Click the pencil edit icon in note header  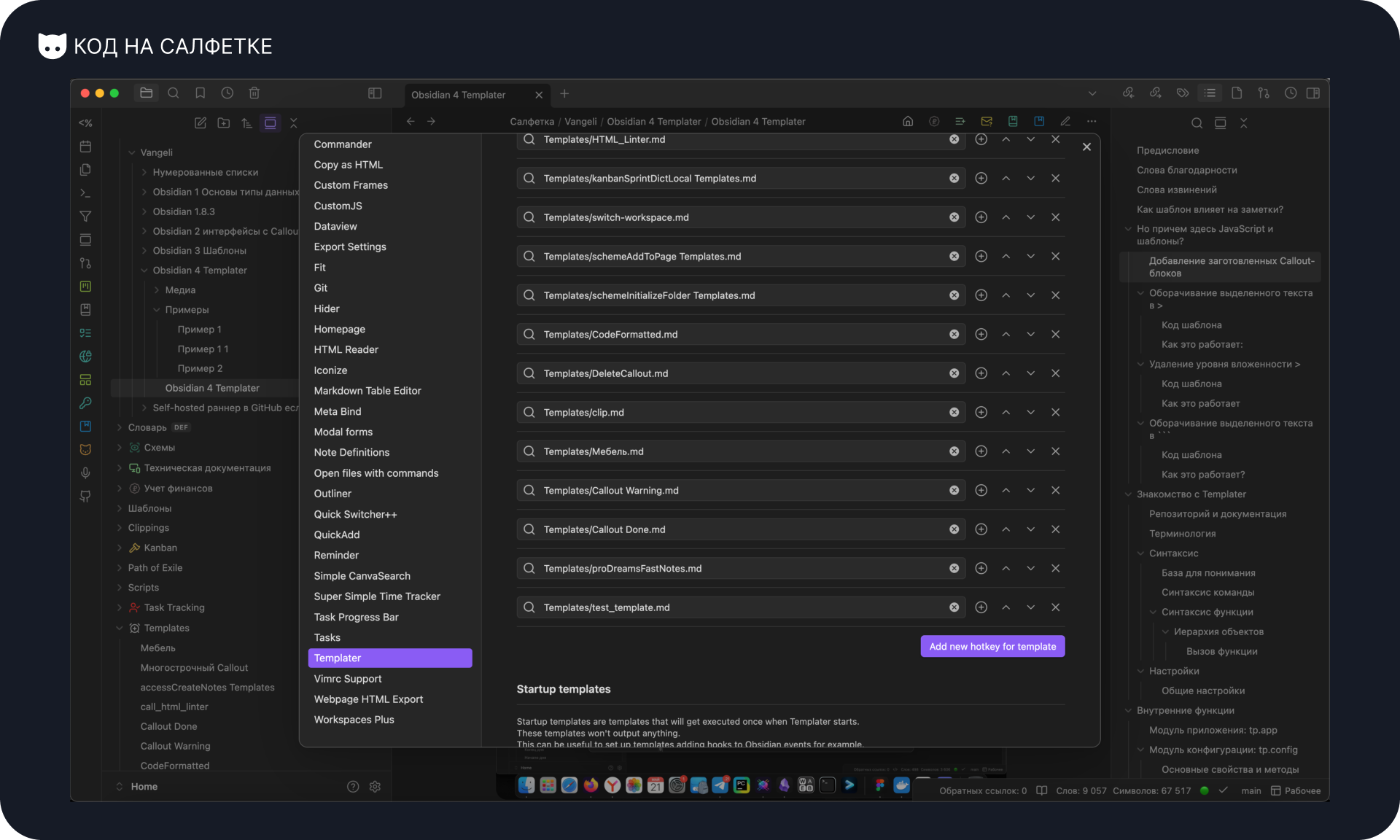[1065, 122]
